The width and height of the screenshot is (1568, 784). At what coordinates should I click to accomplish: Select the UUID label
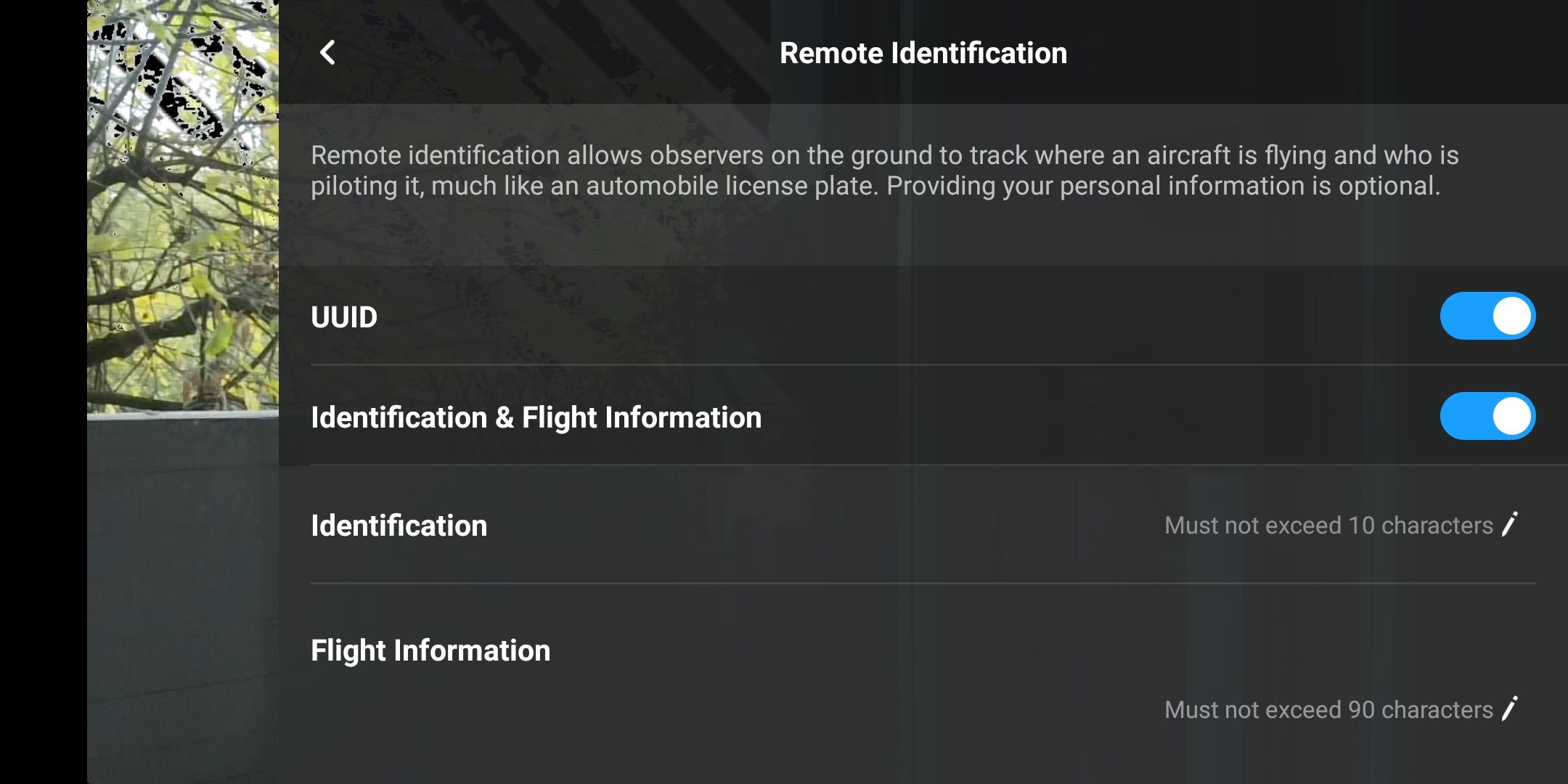tap(344, 317)
